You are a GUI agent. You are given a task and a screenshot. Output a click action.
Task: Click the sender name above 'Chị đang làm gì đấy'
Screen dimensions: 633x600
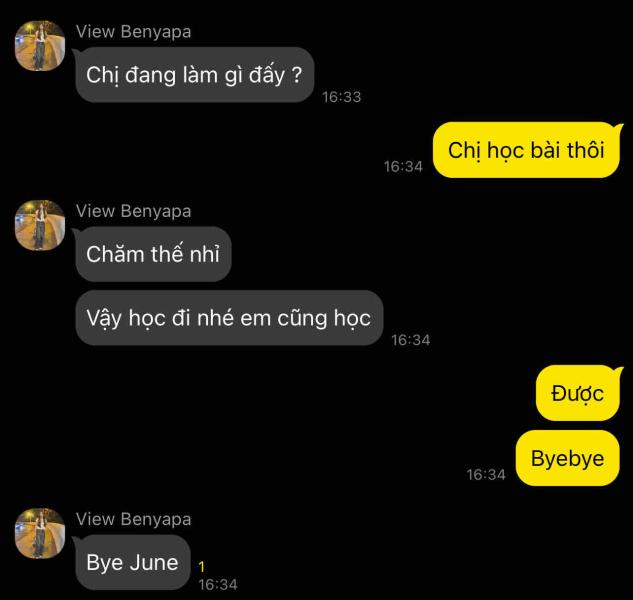tap(134, 31)
